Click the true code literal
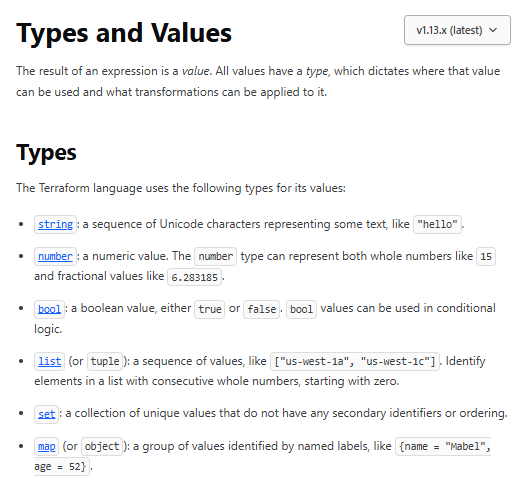This screenshot has width=529, height=486. coord(210,309)
